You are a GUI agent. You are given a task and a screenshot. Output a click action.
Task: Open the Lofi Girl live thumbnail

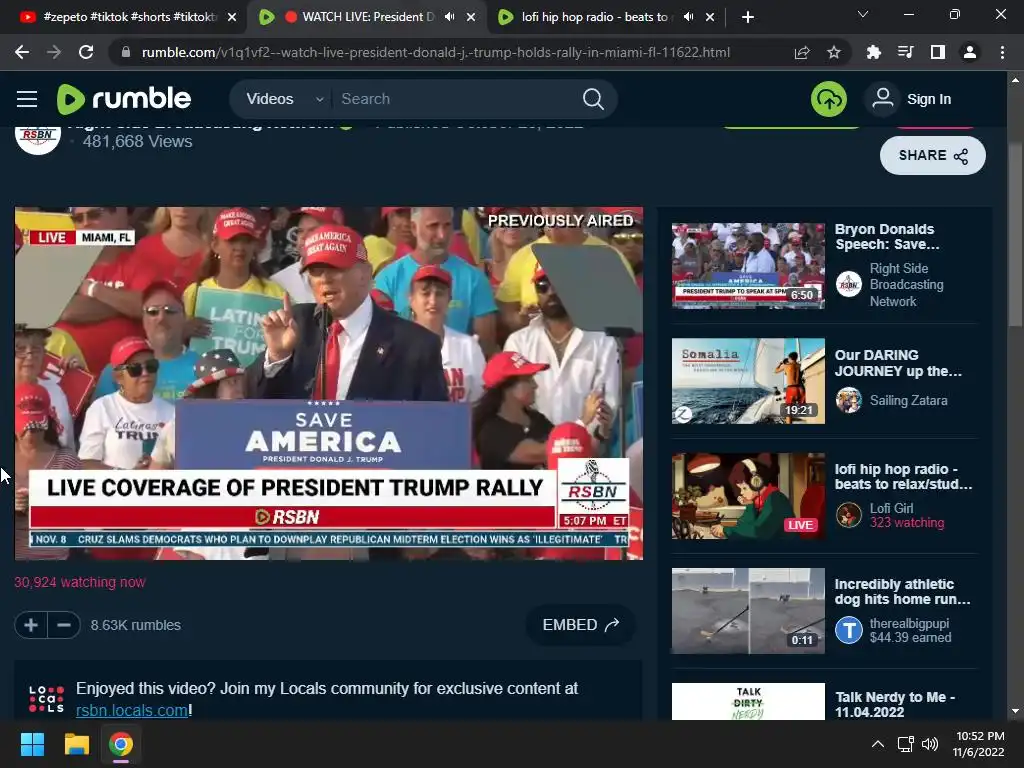(x=748, y=496)
